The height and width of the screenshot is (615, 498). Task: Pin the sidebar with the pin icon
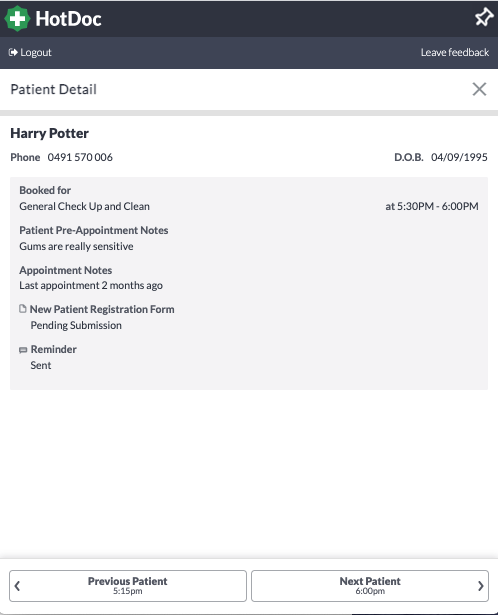[x=483, y=17]
